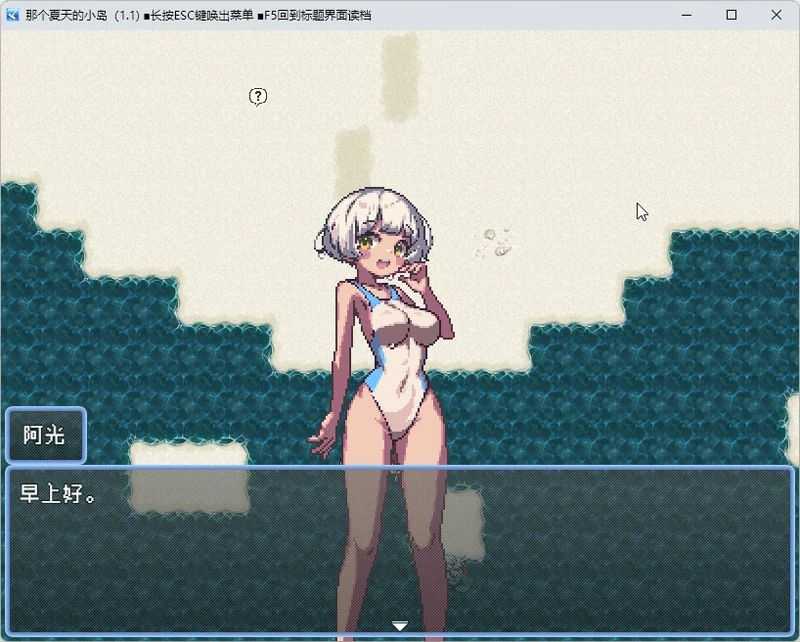Image resolution: width=800 pixels, height=642 pixels.
Task: Maximize the game window
Action: coord(731,15)
